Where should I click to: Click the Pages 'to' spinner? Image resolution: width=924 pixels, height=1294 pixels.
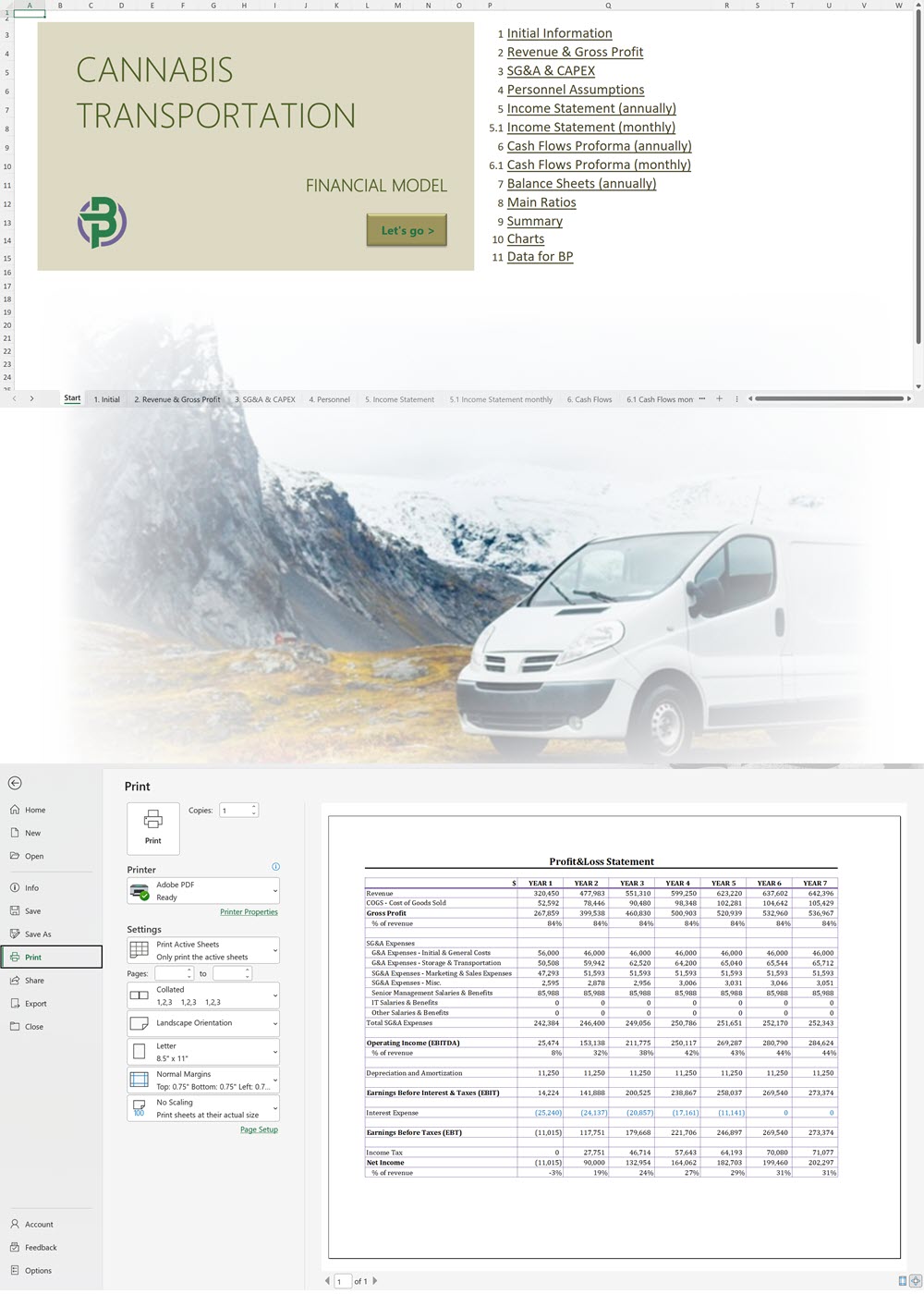point(248,973)
